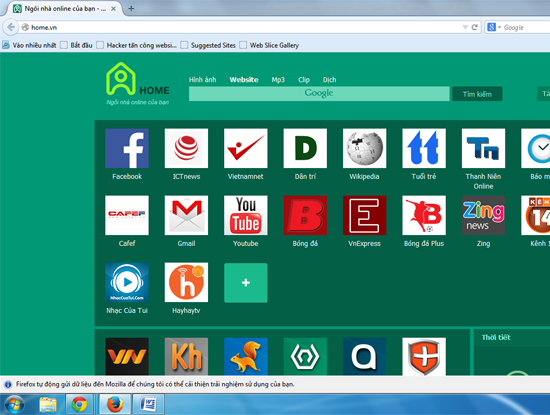Image resolution: width=550 pixels, height=415 pixels.
Task: Open the Zing news tile
Action: [x=483, y=215]
